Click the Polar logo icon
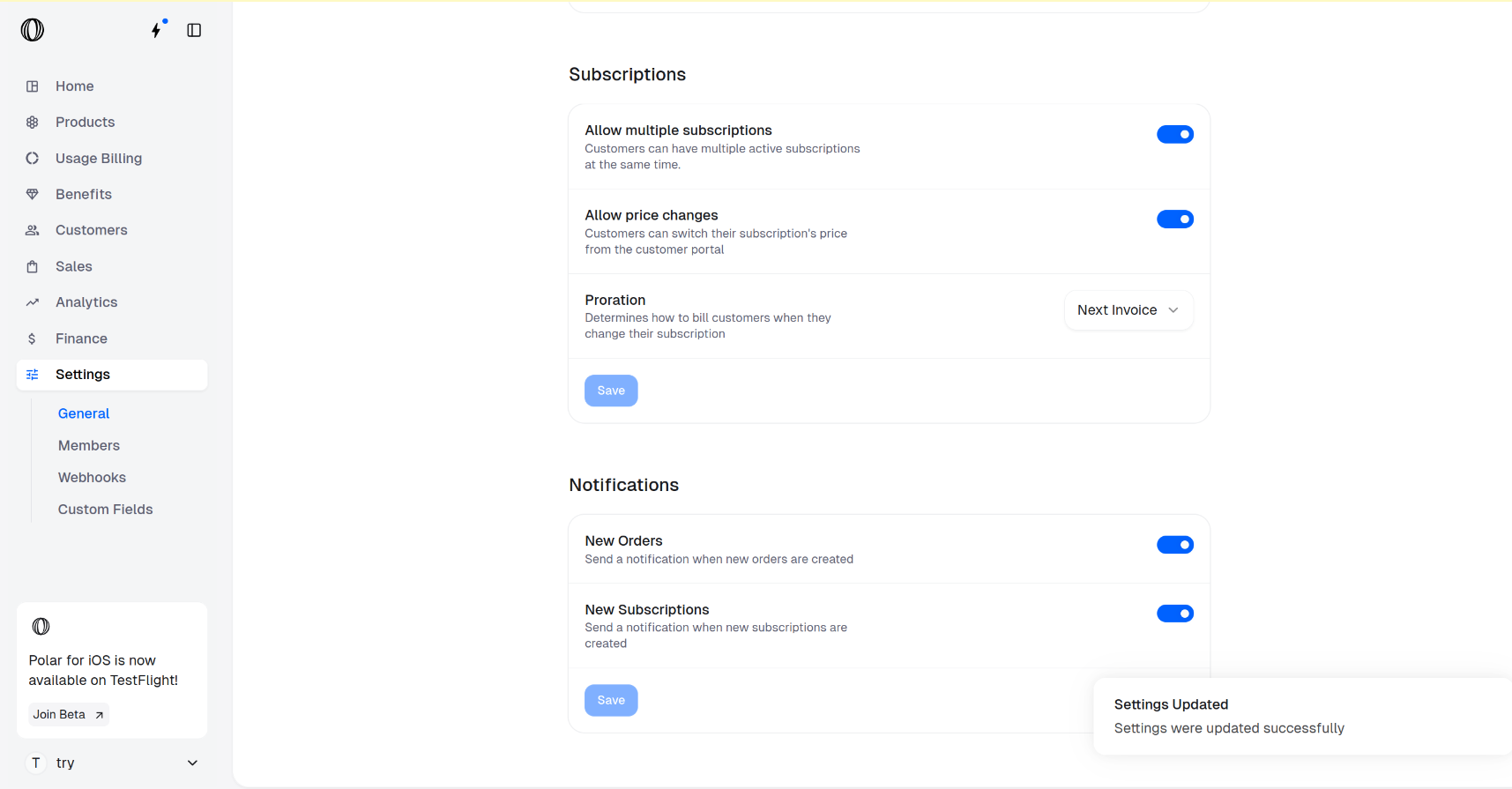1512x789 pixels. (x=33, y=30)
